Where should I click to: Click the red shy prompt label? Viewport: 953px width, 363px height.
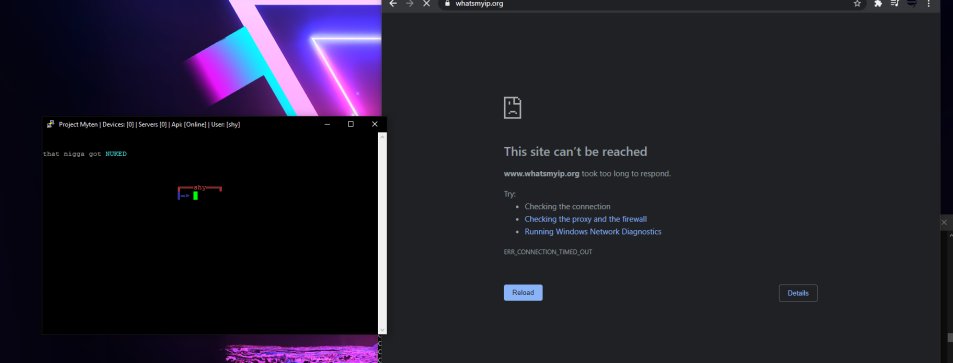coord(200,187)
